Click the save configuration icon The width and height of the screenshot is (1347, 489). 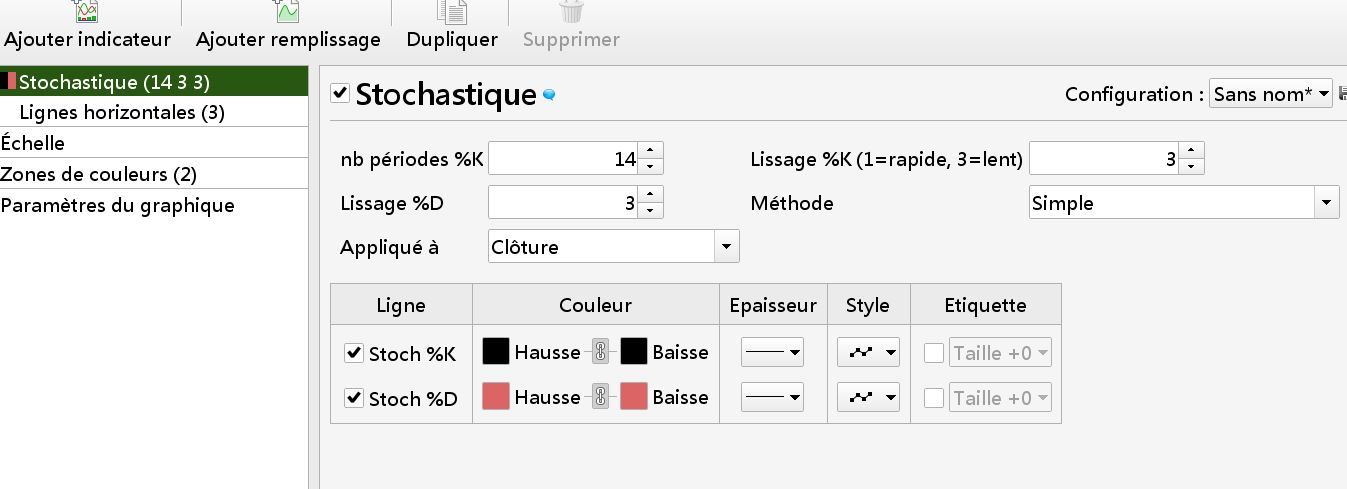coord(1342,94)
